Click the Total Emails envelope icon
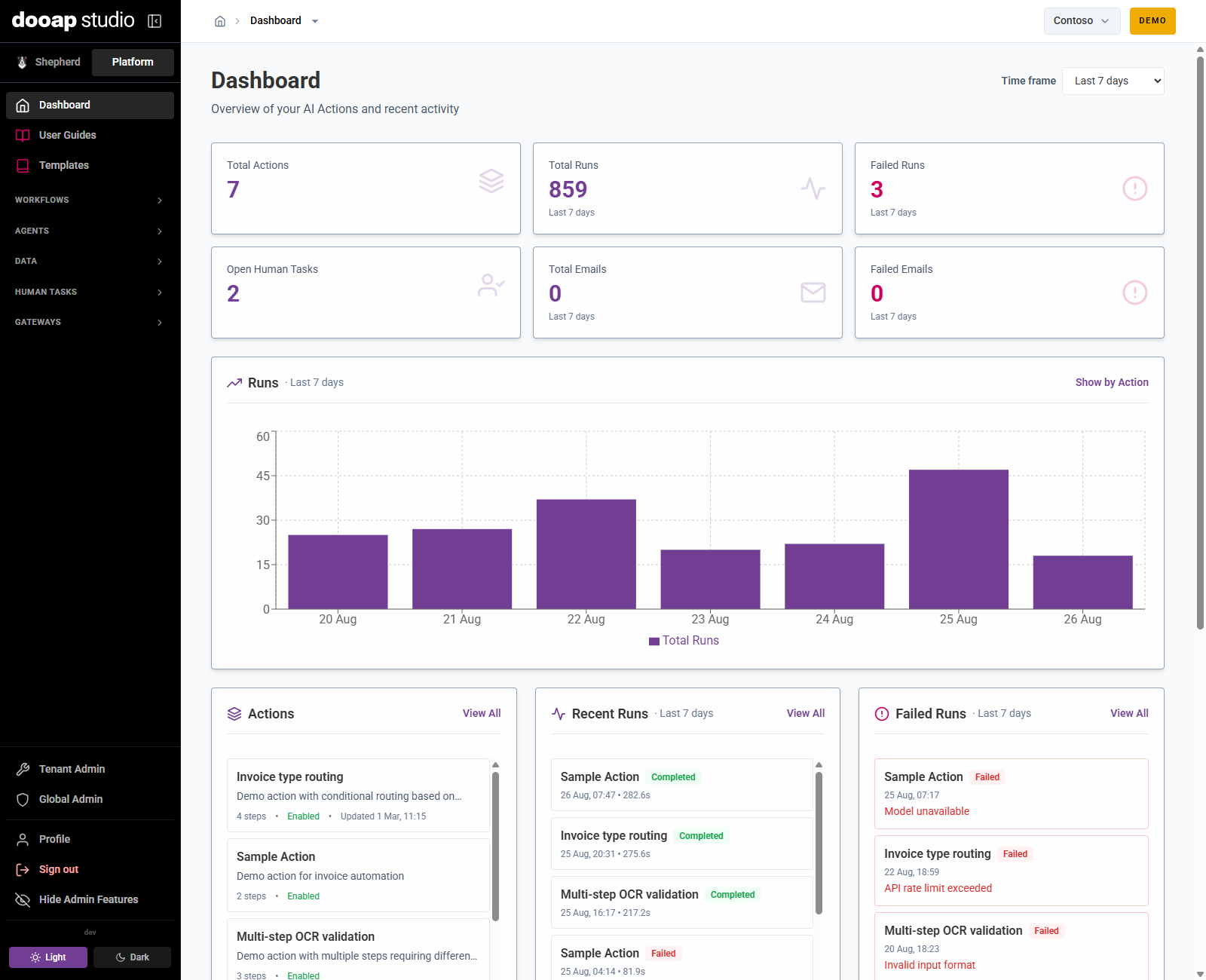This screenshot has width=1206, height=980. (x=813, y=292)
